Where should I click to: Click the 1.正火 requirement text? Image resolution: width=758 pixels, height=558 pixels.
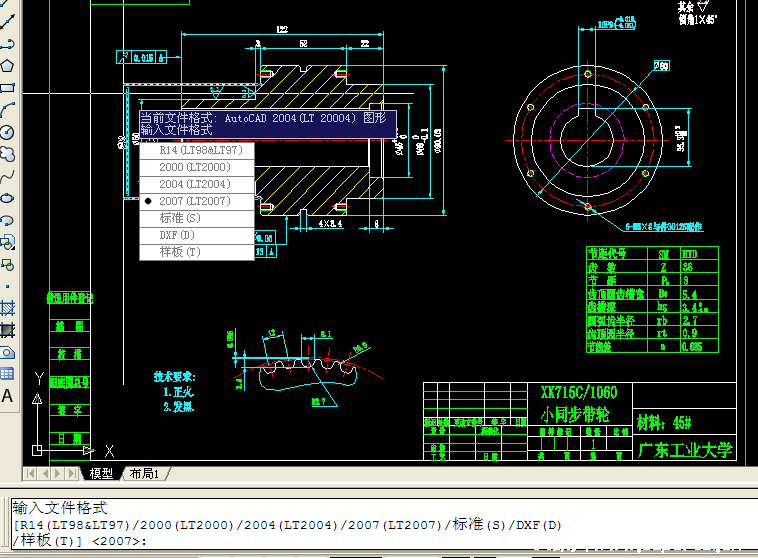[x=178, y=392]
